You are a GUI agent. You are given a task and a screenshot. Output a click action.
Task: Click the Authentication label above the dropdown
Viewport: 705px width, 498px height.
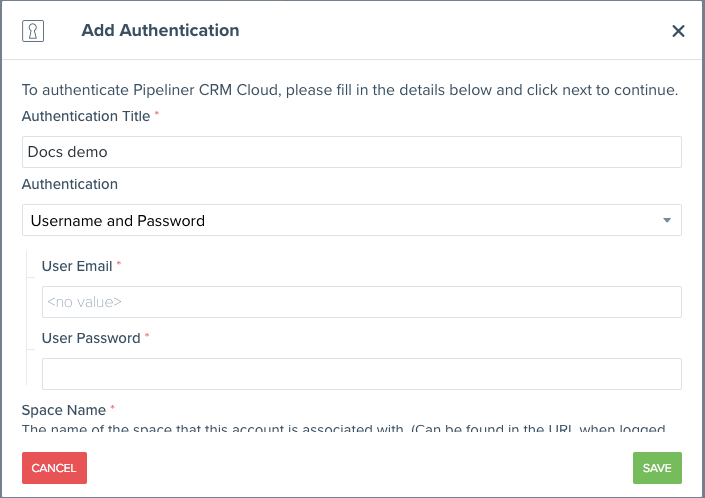point(70,184)
